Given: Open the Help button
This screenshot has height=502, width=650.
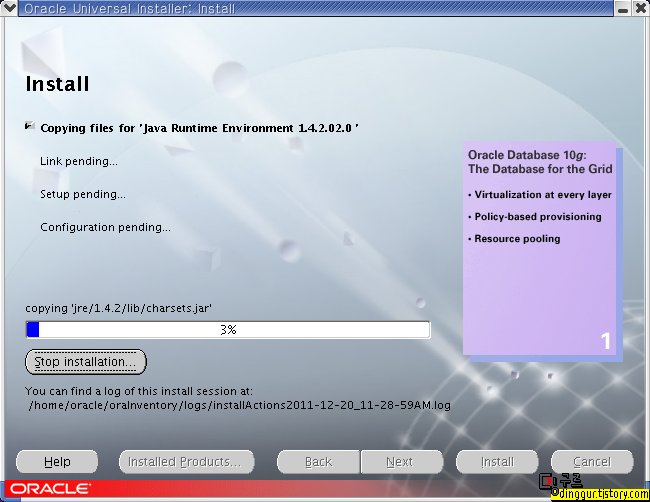Looking at the screenshot, I should pos(57,462).
